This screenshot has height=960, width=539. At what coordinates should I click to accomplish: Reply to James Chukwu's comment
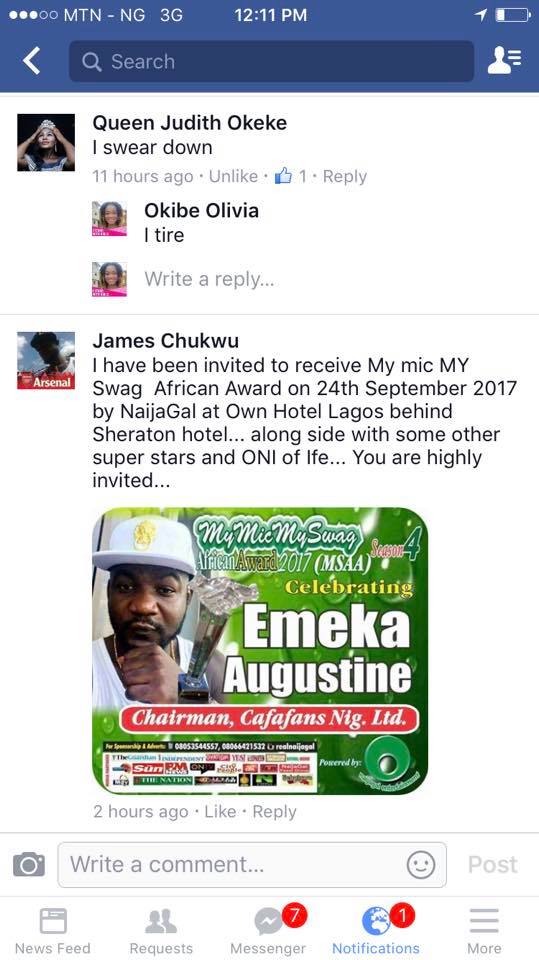[274, 811]
